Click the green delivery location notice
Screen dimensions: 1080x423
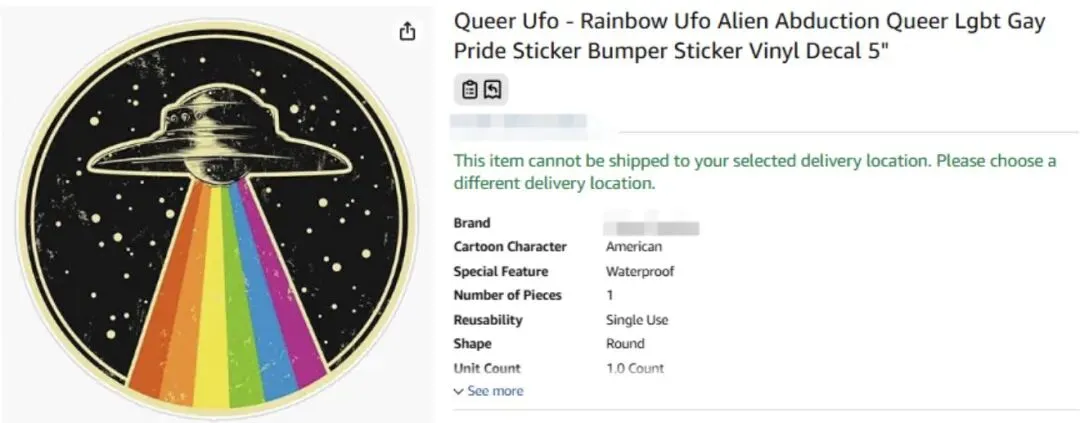(754, 172)
